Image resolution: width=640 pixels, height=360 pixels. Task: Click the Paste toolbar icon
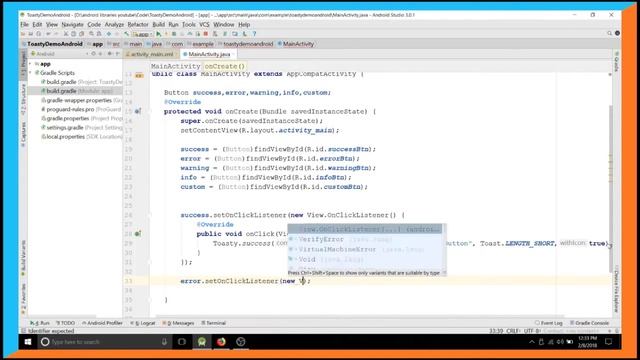tap(81, 34)
